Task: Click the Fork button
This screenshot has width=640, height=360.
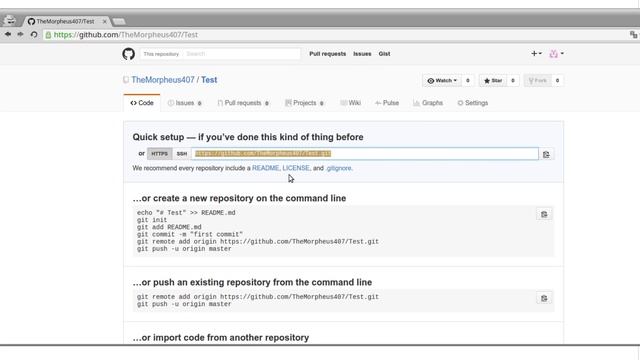Action: [x=538, y=80]
